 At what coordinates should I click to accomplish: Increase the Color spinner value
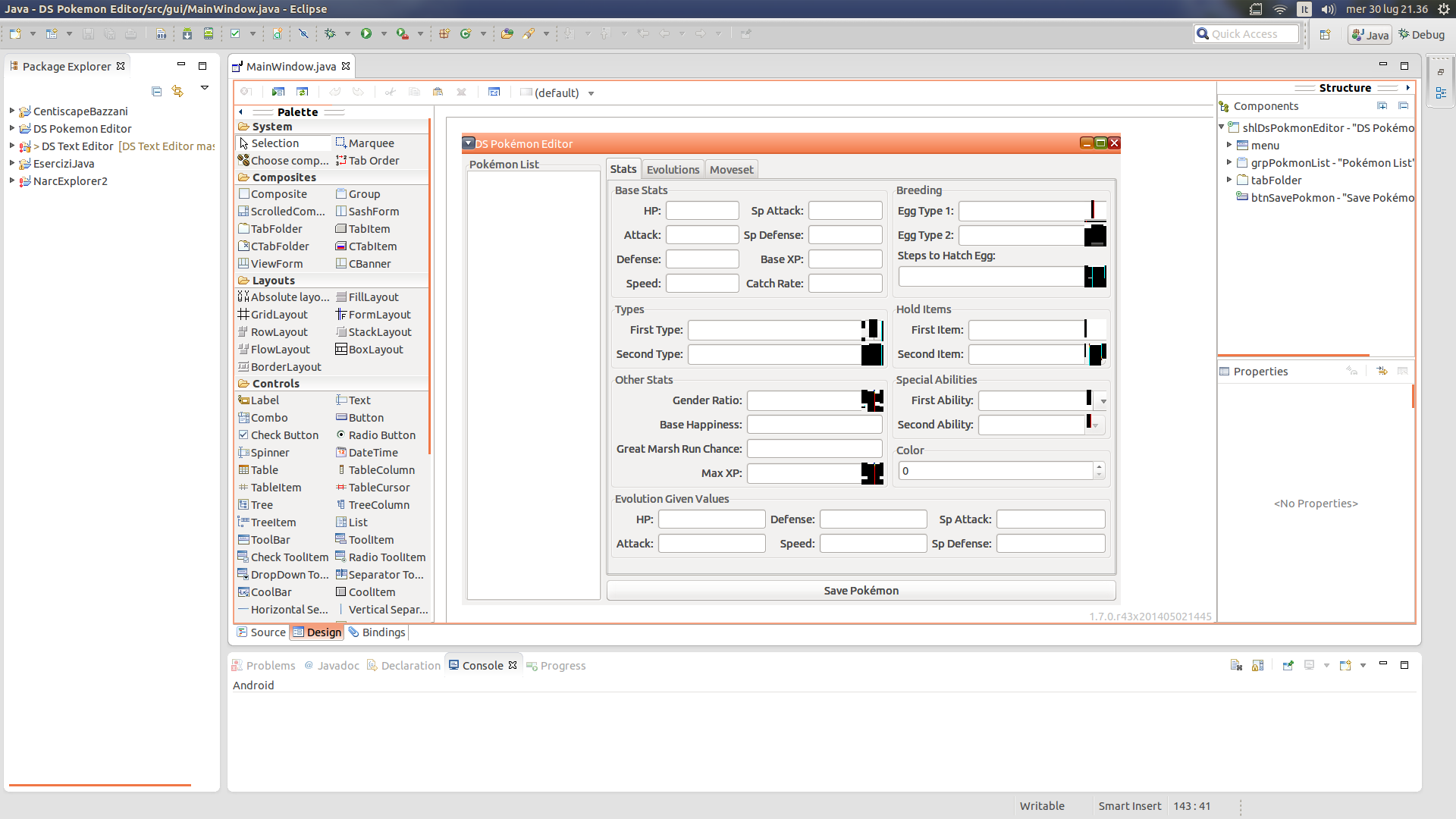click(x=1099, y=466)
